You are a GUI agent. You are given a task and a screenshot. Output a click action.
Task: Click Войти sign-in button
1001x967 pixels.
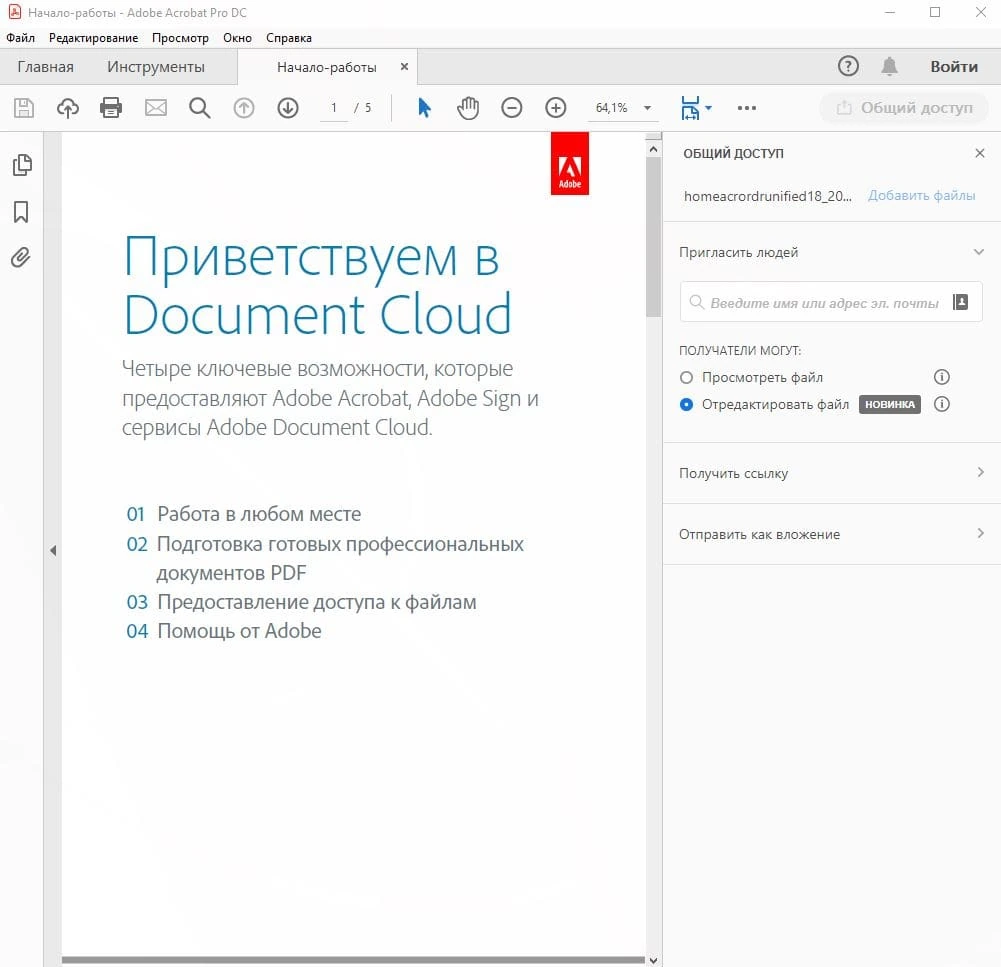tap(954, 66)
